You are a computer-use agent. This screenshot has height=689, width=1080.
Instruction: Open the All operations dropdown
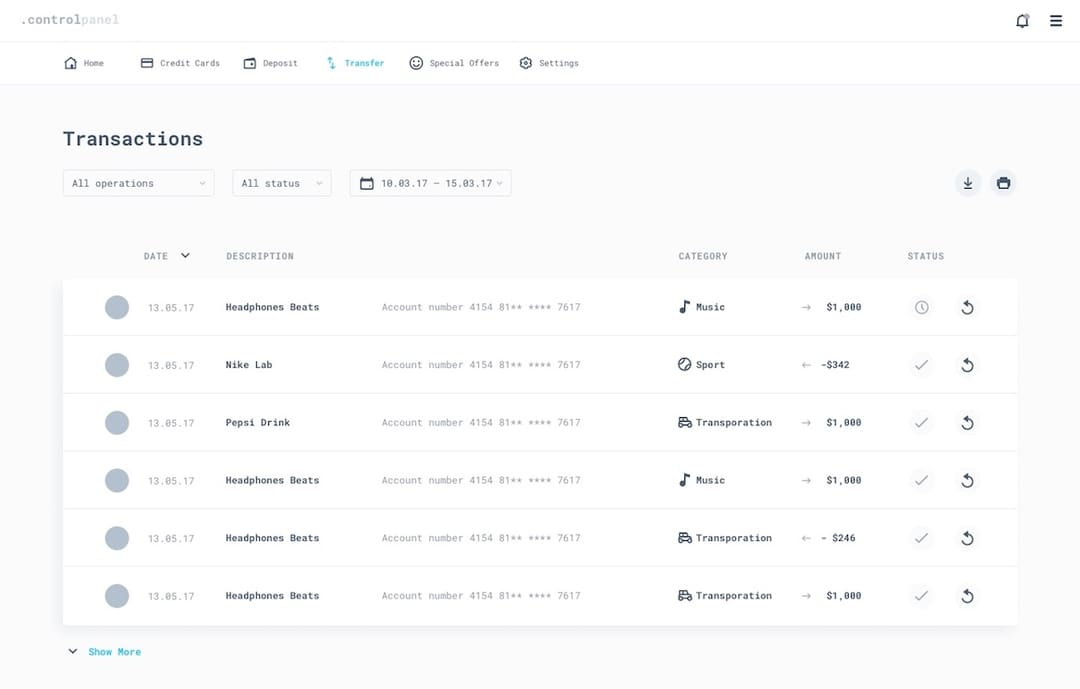pos(138,183)
